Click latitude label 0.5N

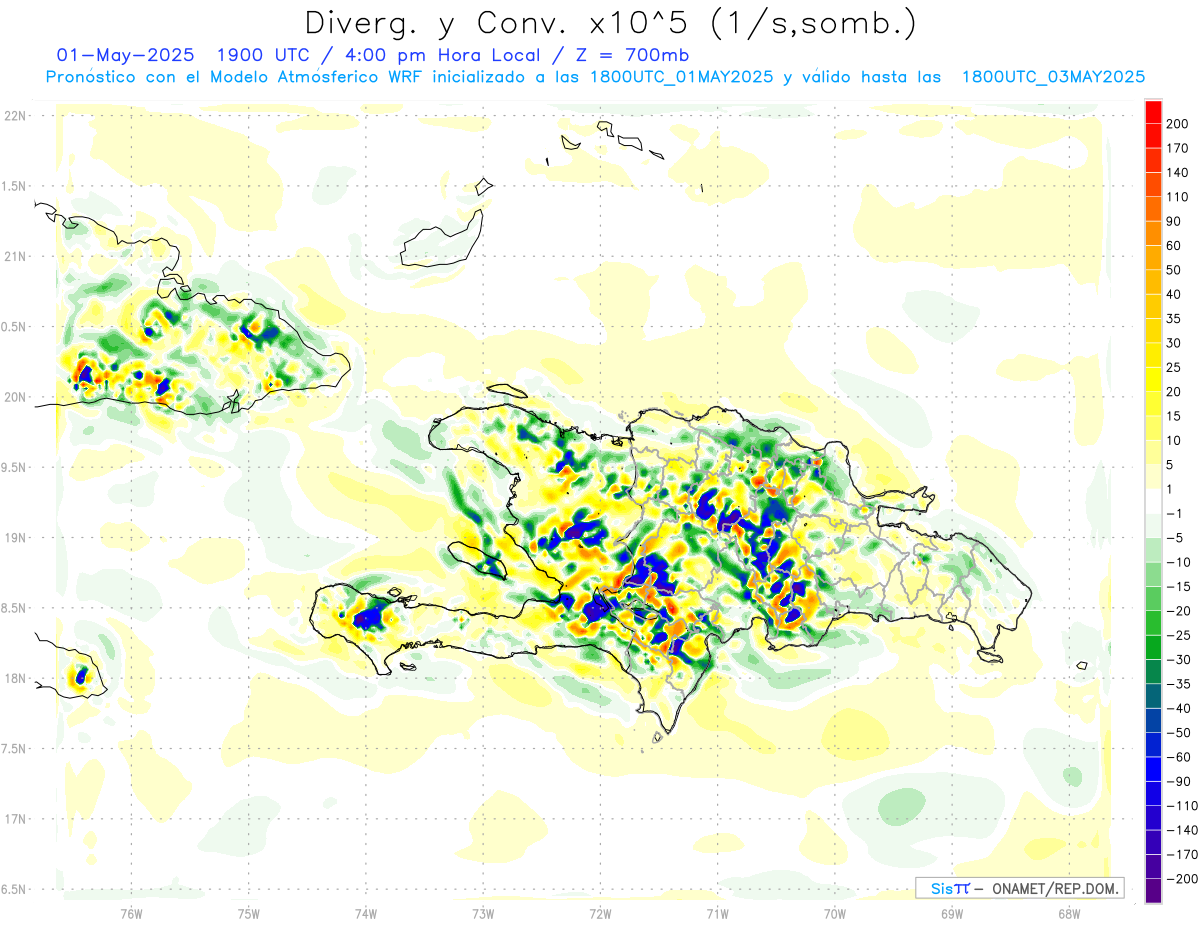tap(15, 327)
